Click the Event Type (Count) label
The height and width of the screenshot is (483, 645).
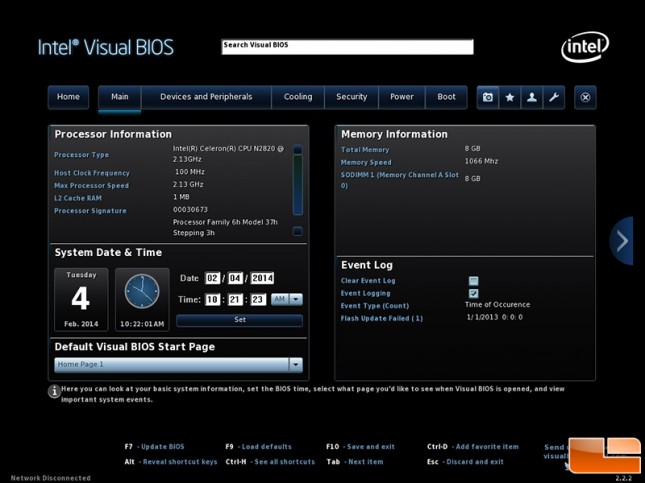(375, 306)
